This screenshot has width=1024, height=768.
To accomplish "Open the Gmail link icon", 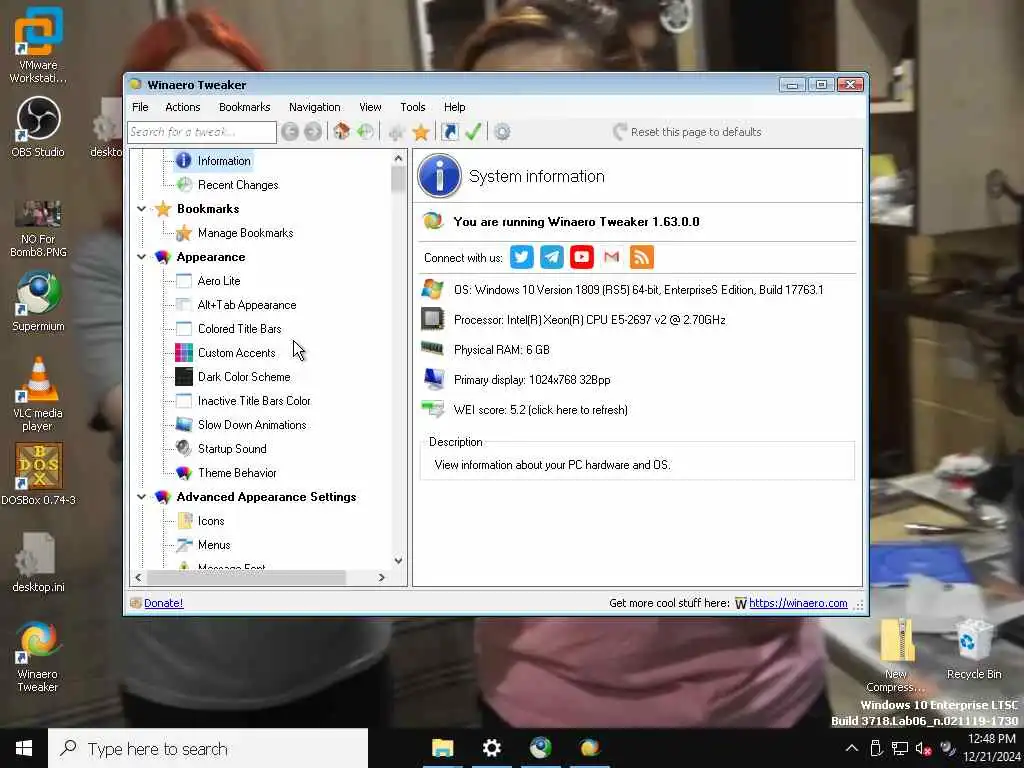I will (612, 257).
